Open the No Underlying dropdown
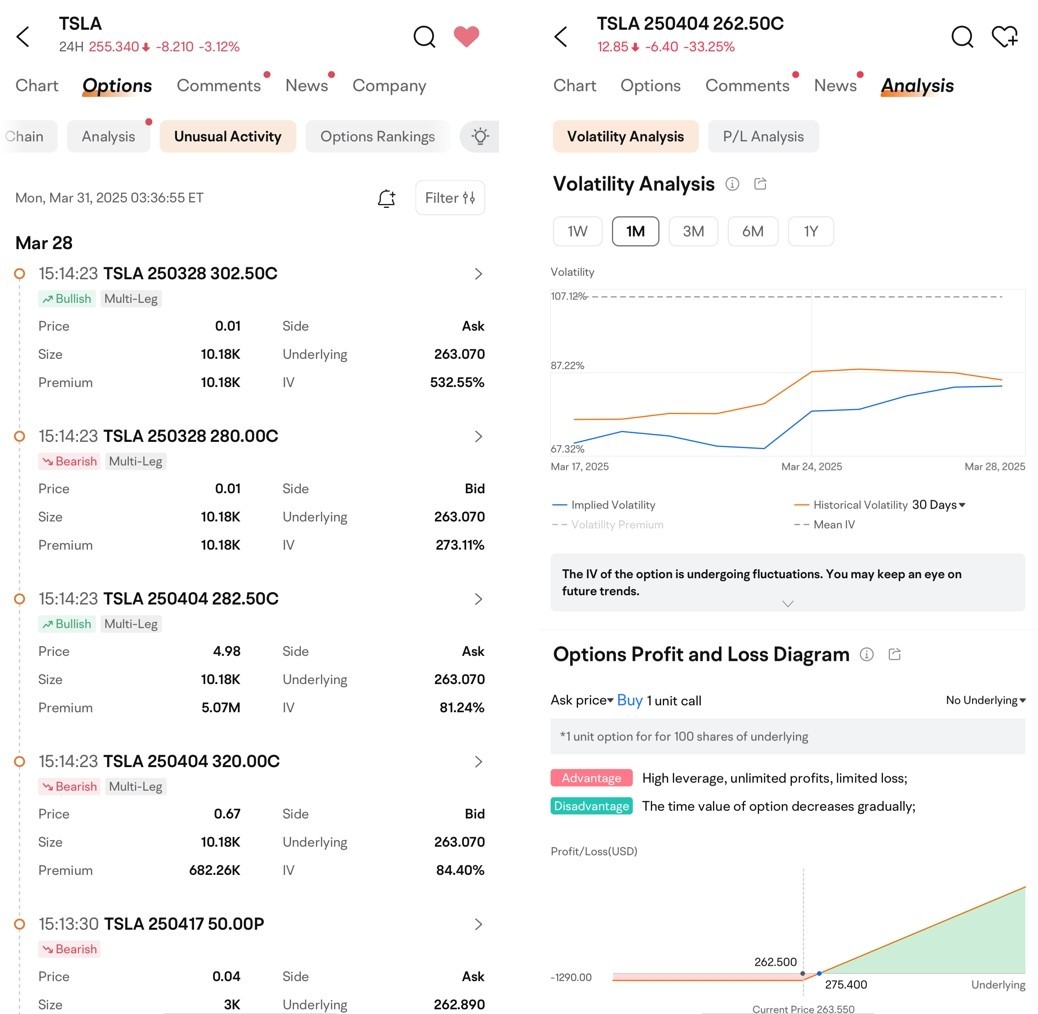 pyautogui.click(x=986, y=700)
